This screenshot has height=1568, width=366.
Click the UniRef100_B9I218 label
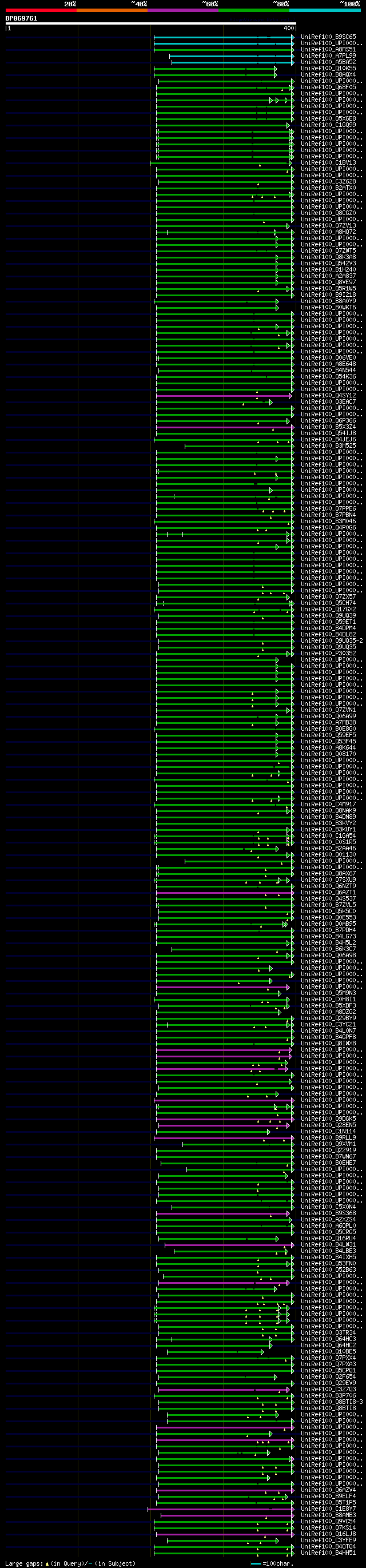click(x=328, y=295)
